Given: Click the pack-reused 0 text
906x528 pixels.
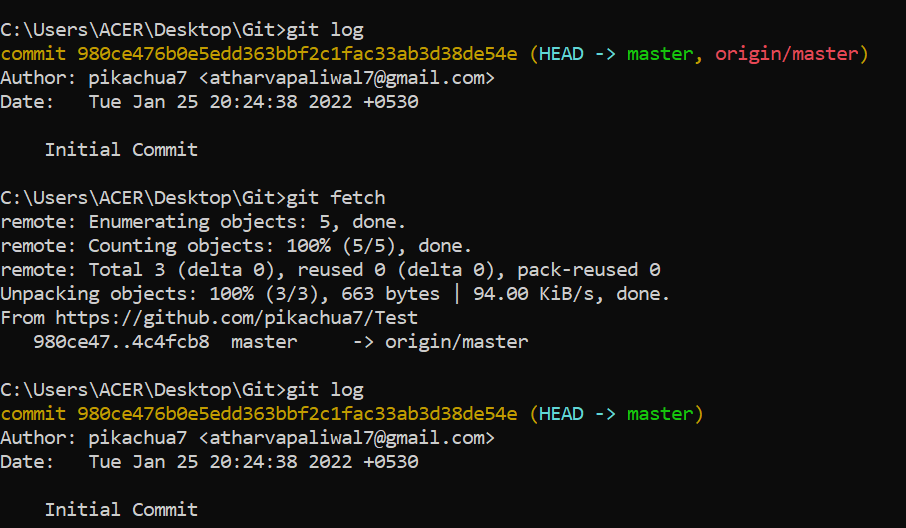Looking at the screenshot, I should [x=594, y=270].
